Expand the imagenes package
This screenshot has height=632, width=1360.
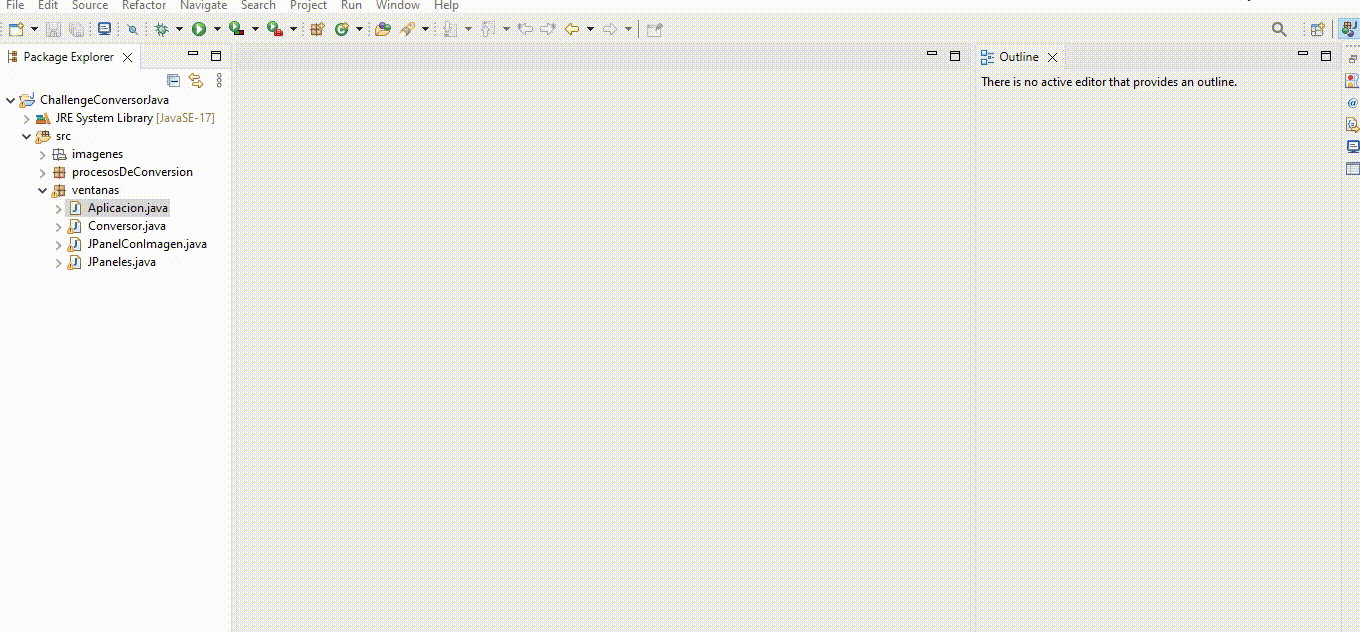(43, 154)
